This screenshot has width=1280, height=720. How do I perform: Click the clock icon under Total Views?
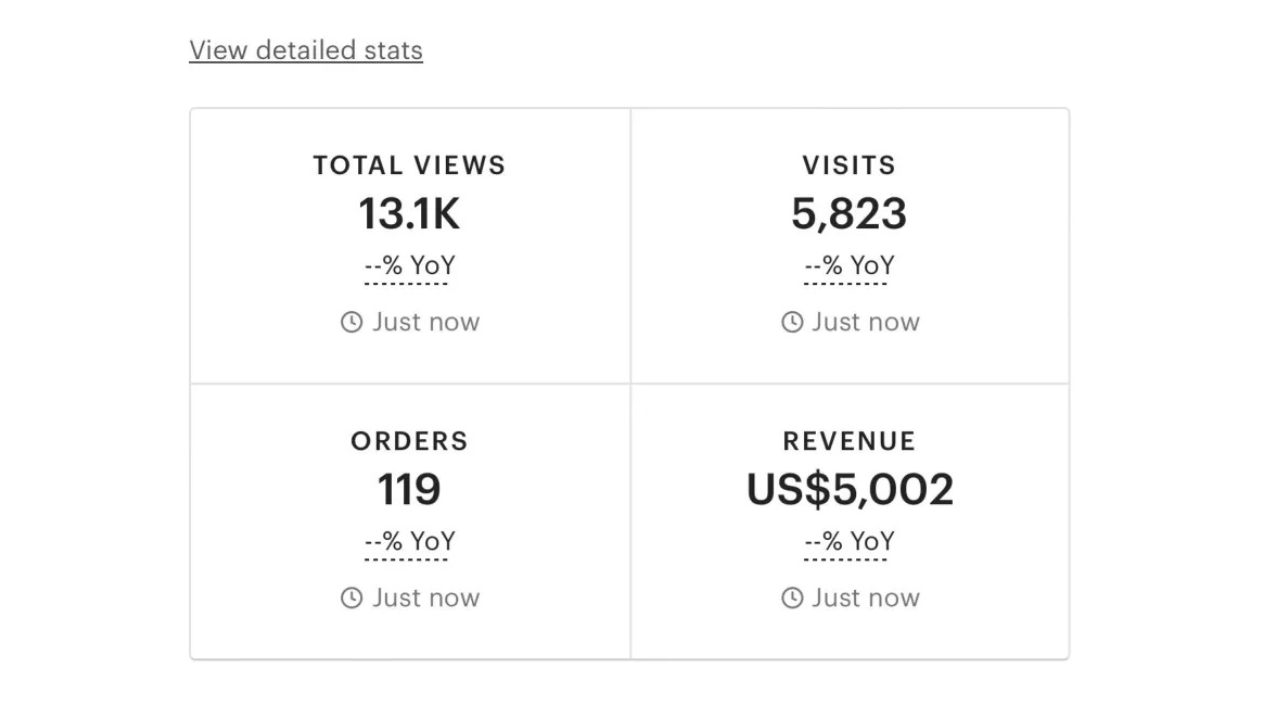[x=351, y=322]
